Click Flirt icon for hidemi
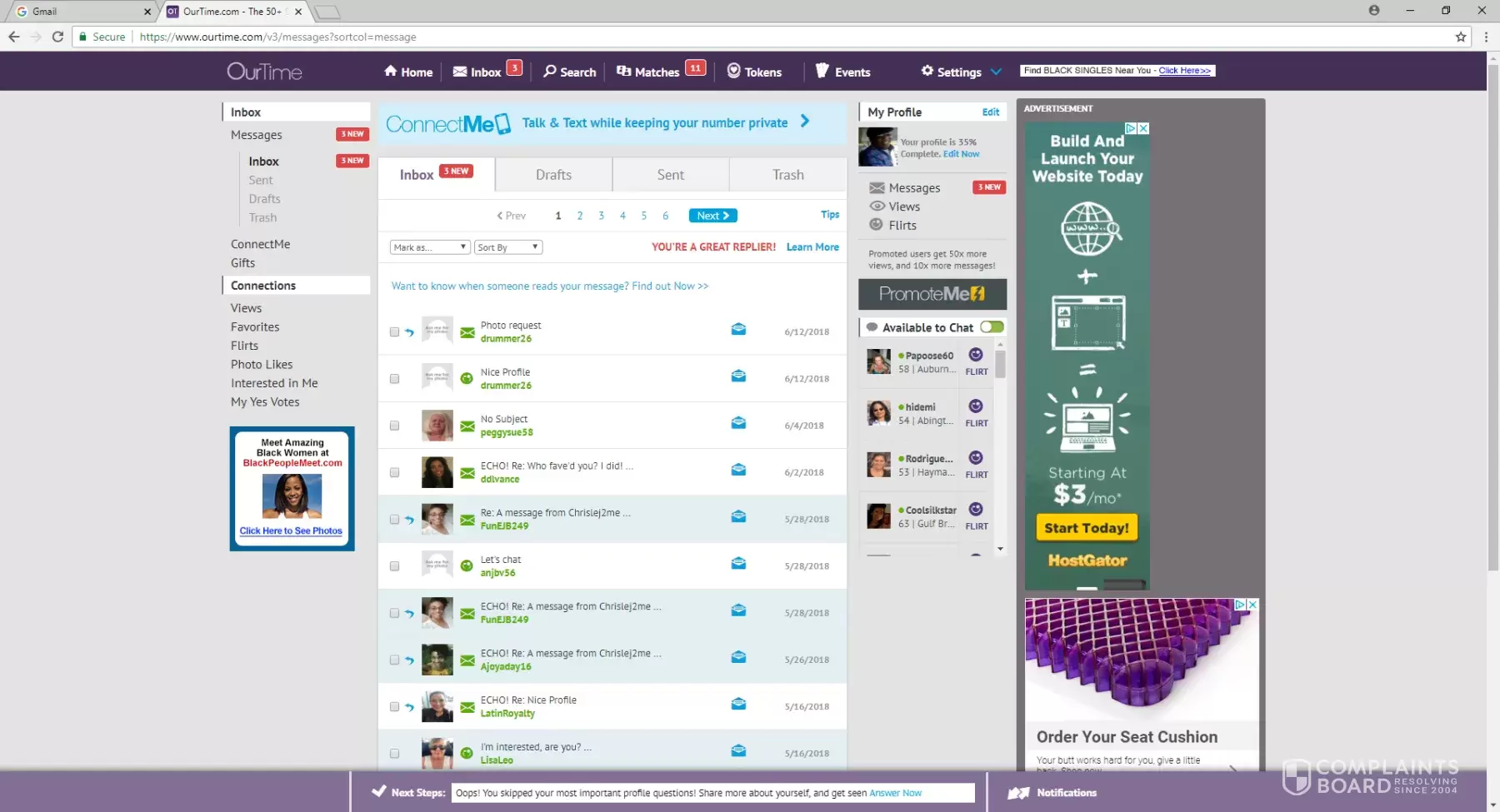The height and width of the screenshot is (812, 1500). pyautogui.click(x=976, y=406)
